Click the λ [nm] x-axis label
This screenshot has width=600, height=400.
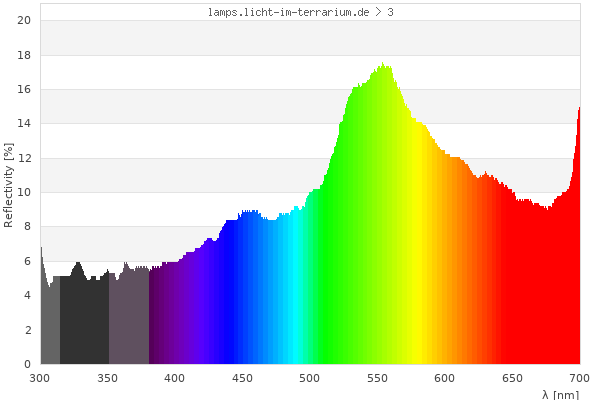pyautogui.click(x=574, y=394)
